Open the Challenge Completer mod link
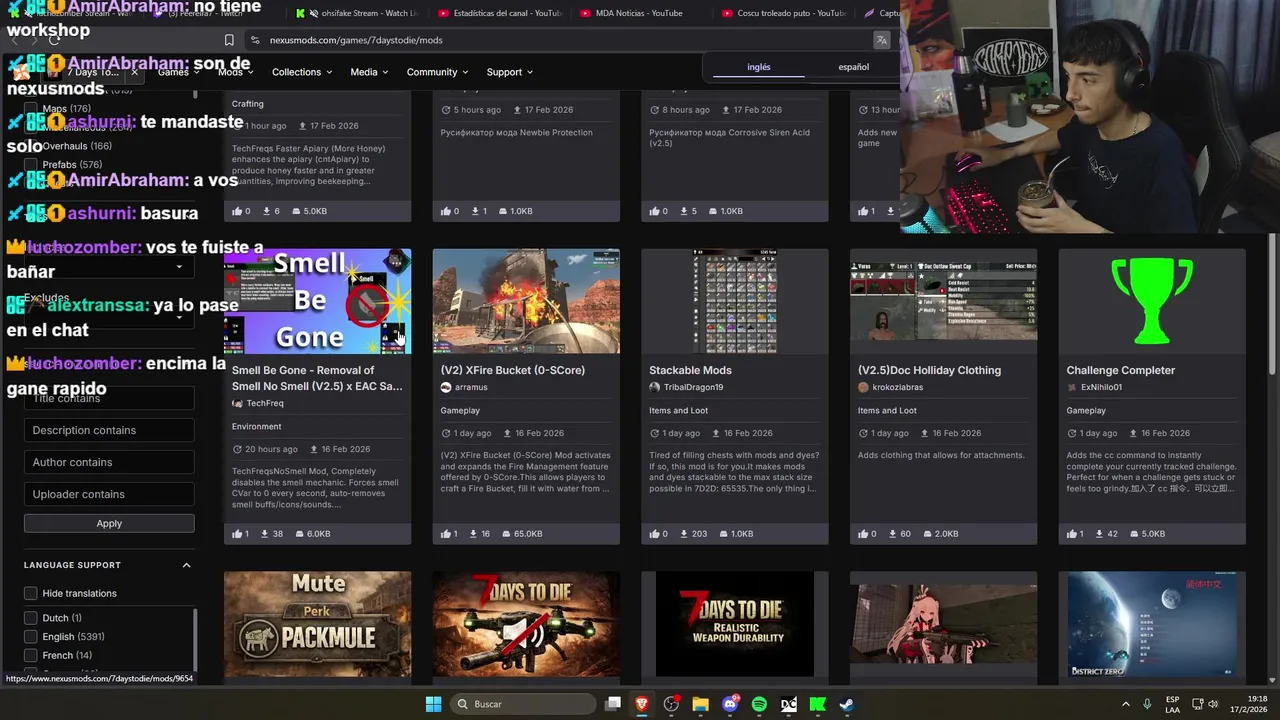Viewport: 1280px width, 720px height. (1120, 370)
